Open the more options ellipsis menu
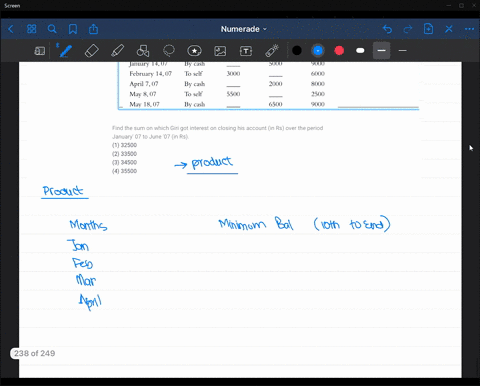Viewport: 480px width, 386px height. pos(469,29)
